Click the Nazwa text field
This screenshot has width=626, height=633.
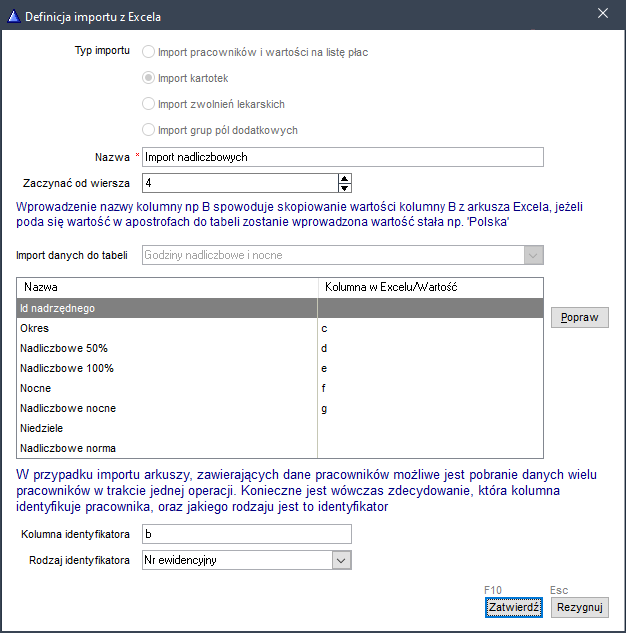point(342,157)
